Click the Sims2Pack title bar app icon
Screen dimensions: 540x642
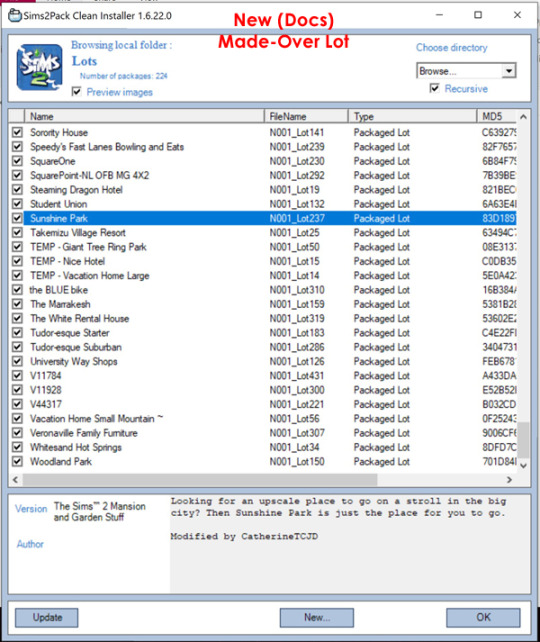click(15, 16)
